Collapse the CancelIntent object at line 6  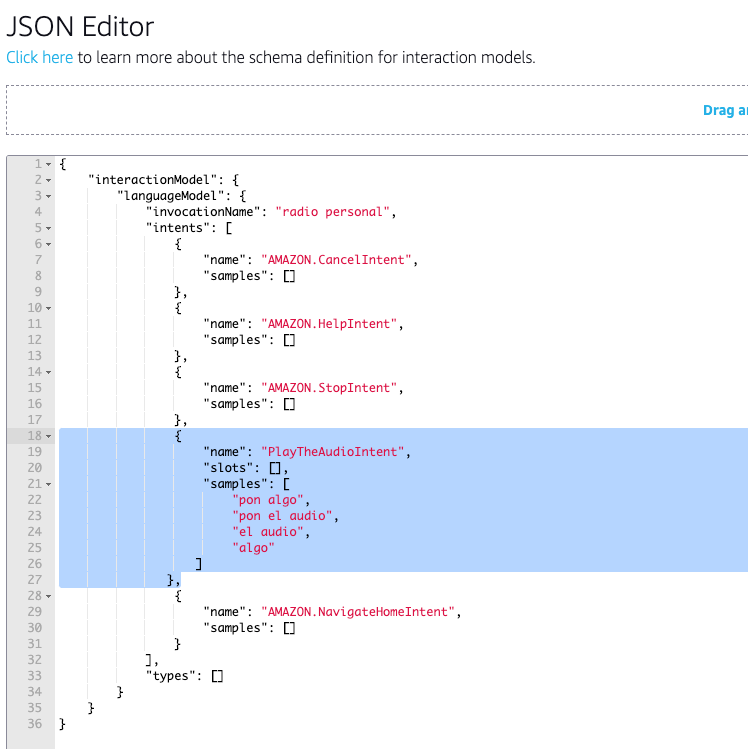[x=49, y=244]
